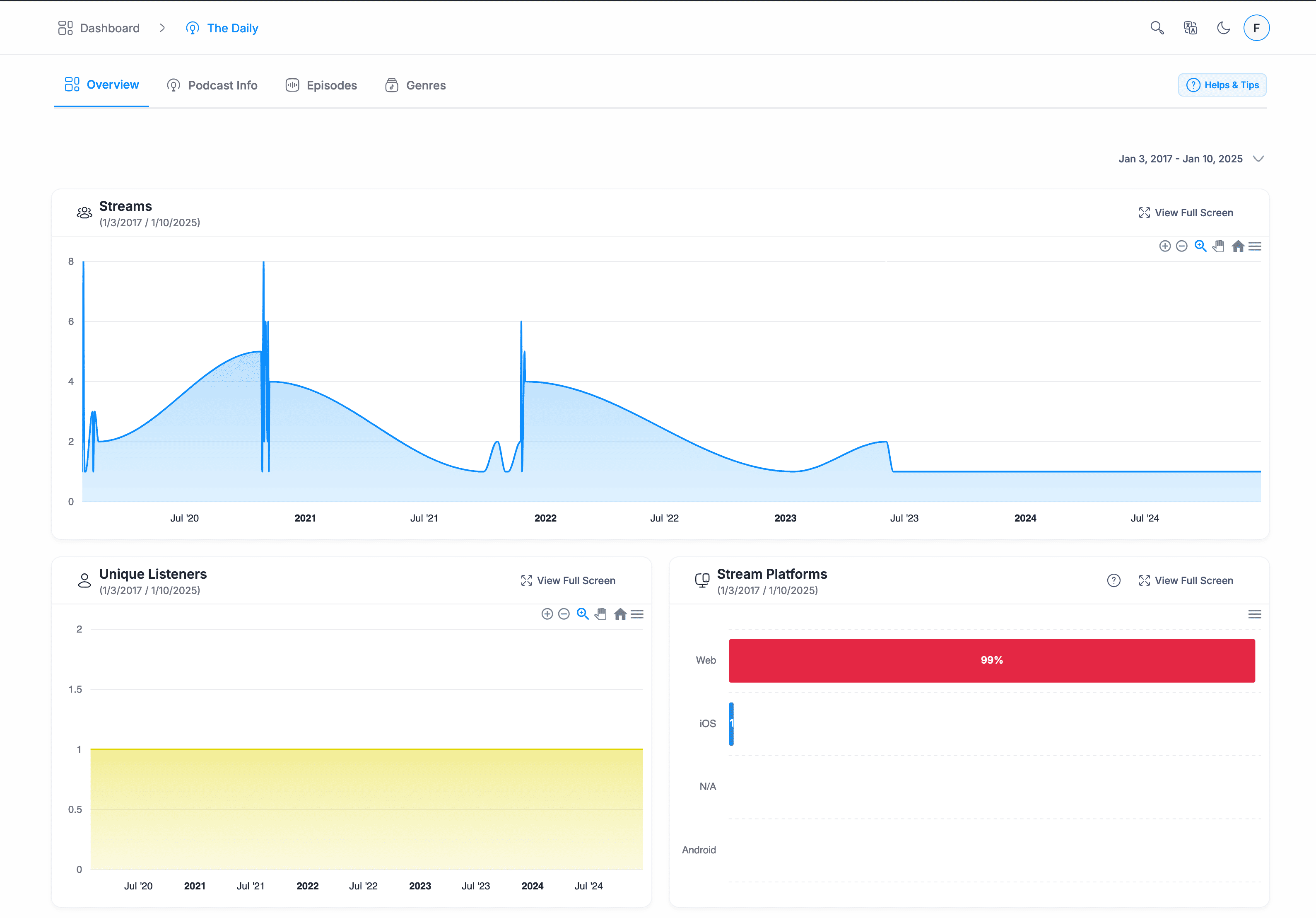The image size is (1316, 918).
Task: Select selection zoom in Unique Listeners chart
Action: [x=582, y=614]
